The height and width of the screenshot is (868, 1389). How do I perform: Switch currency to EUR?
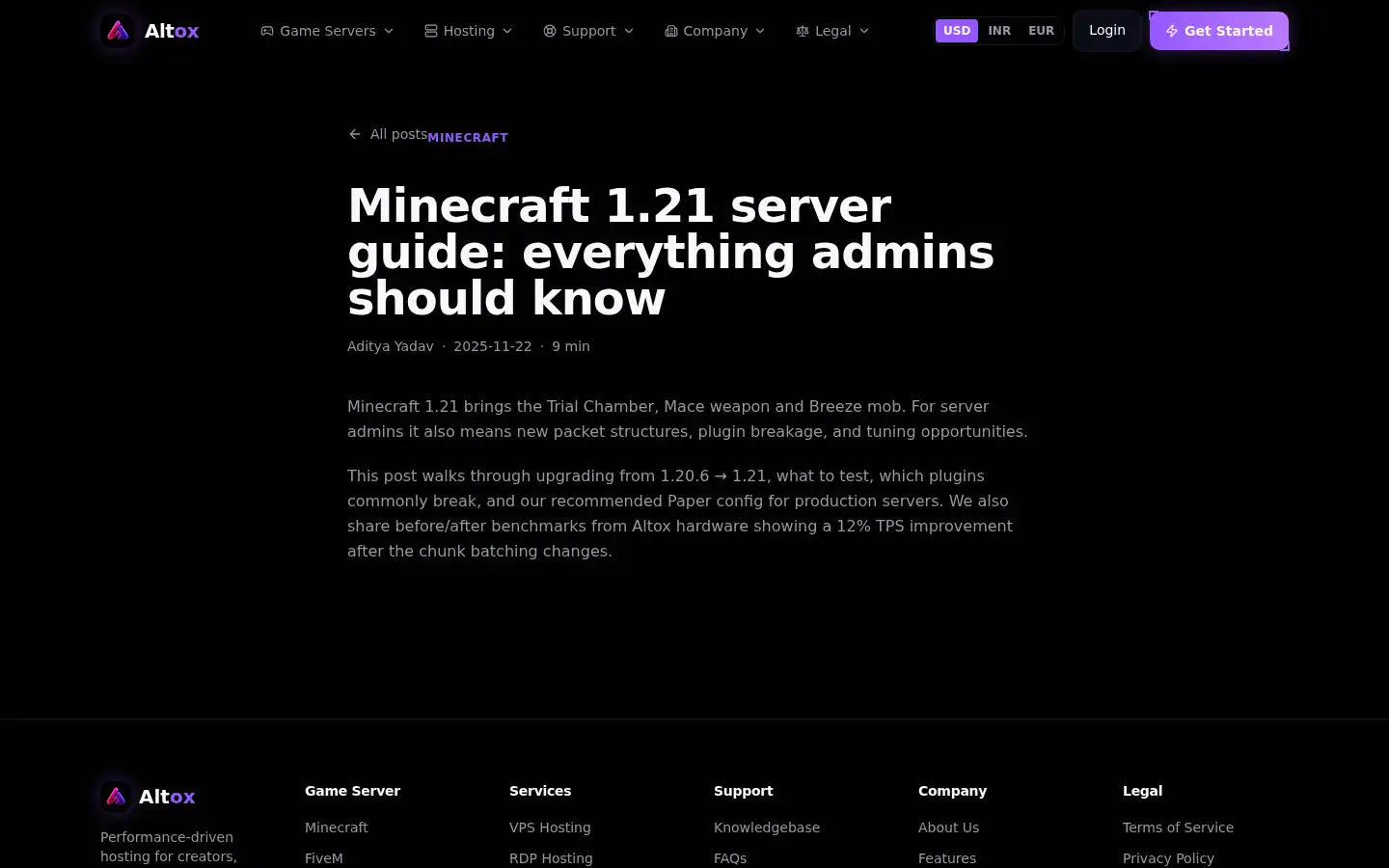point(1042,31)
